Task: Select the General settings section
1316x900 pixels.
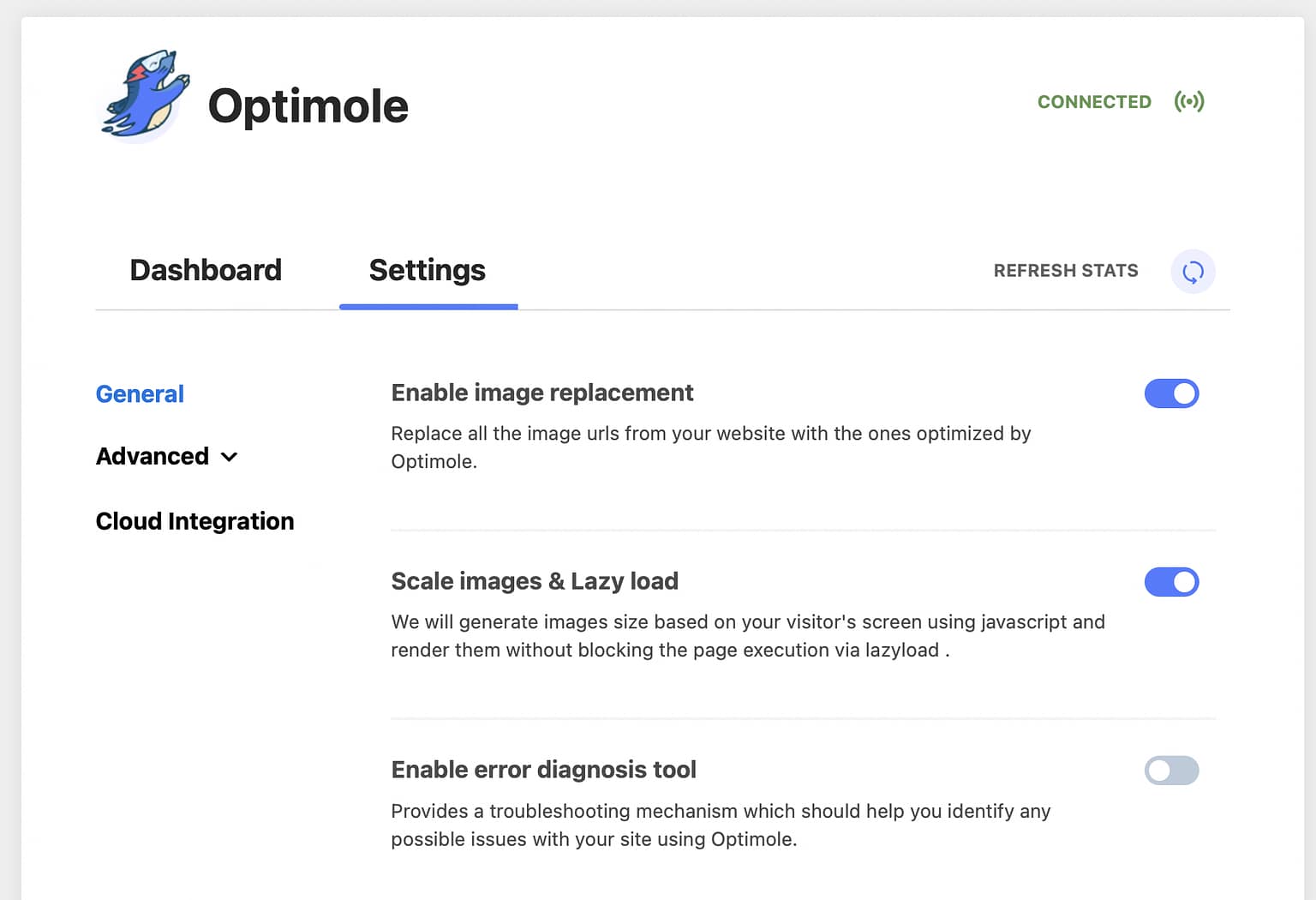Action: pos(140,393)
